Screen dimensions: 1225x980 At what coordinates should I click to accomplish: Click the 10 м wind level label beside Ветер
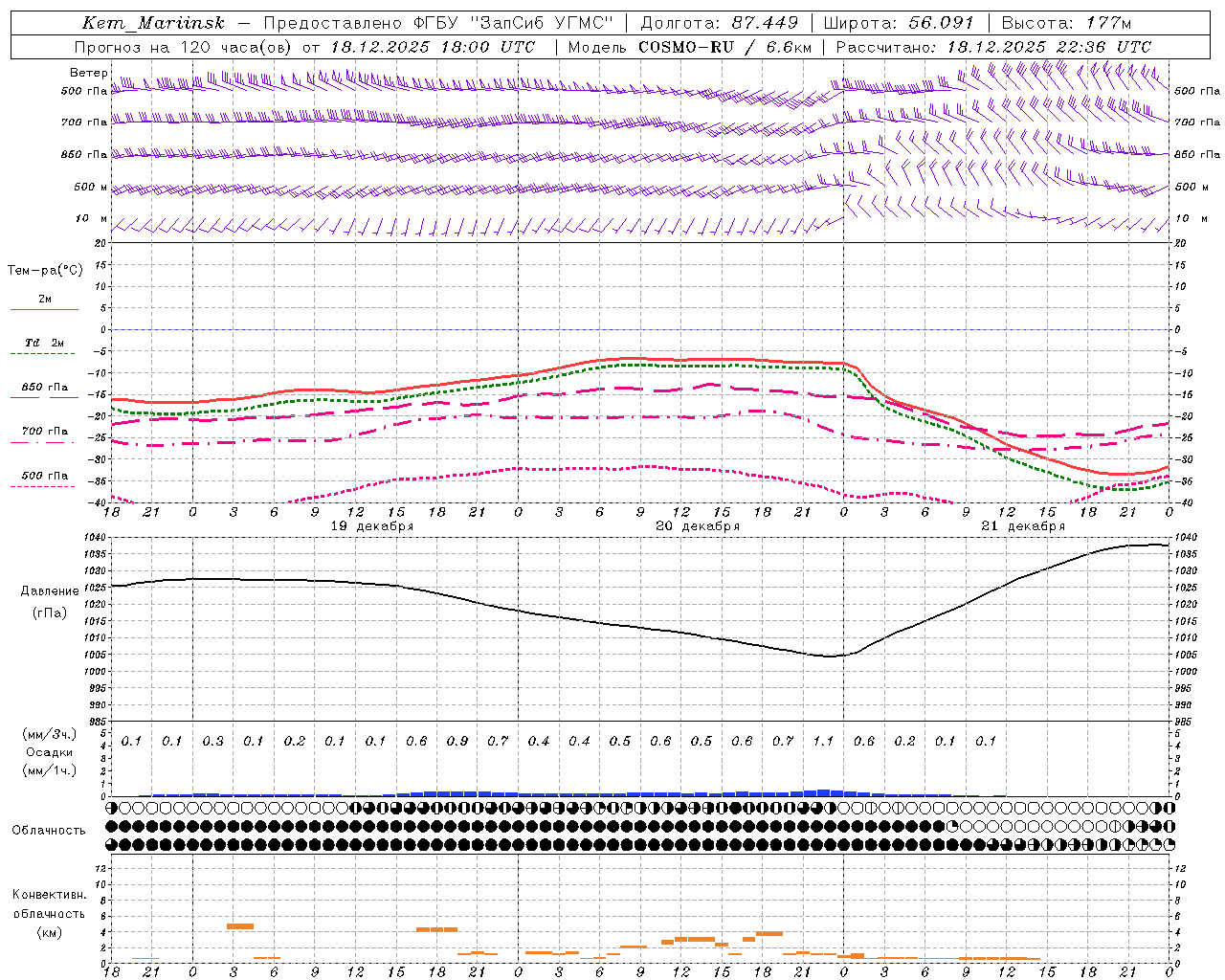point(92,219)
